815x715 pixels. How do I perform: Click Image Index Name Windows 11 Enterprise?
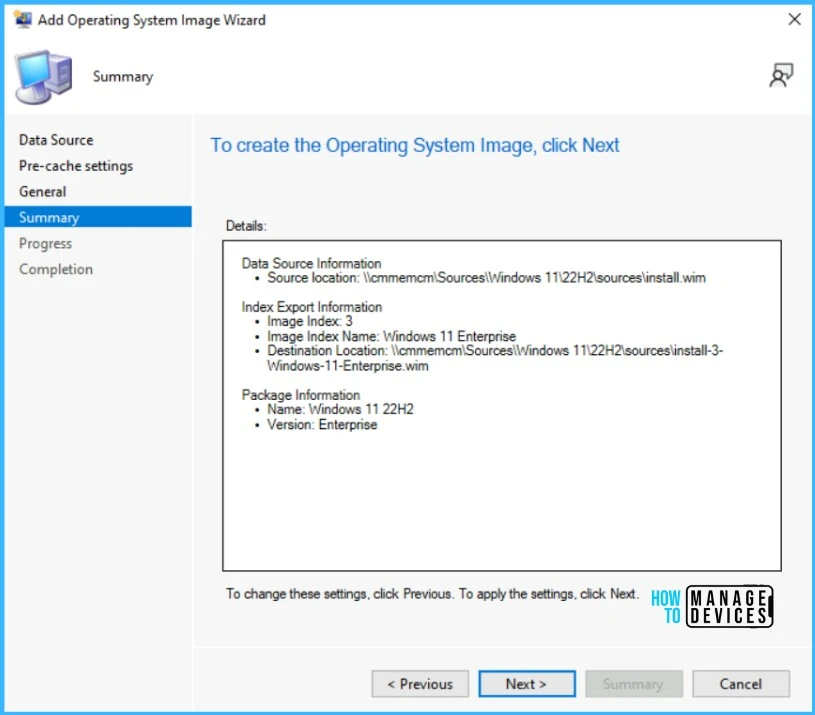[391, 336]
